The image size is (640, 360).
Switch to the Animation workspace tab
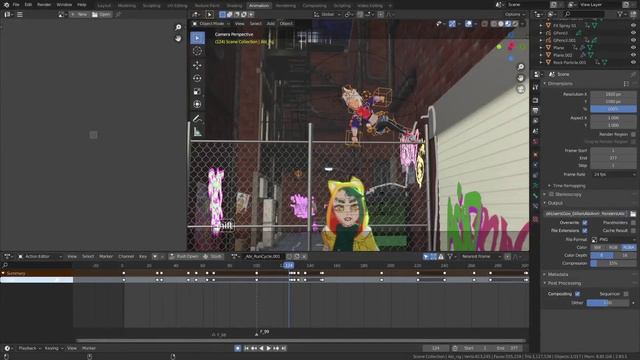click(259, 6)
